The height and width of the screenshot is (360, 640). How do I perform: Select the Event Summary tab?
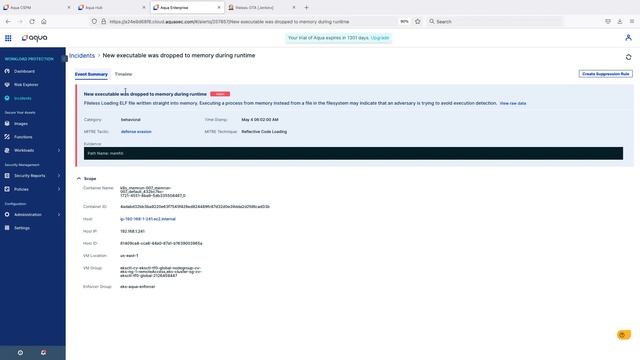point(91,74)
